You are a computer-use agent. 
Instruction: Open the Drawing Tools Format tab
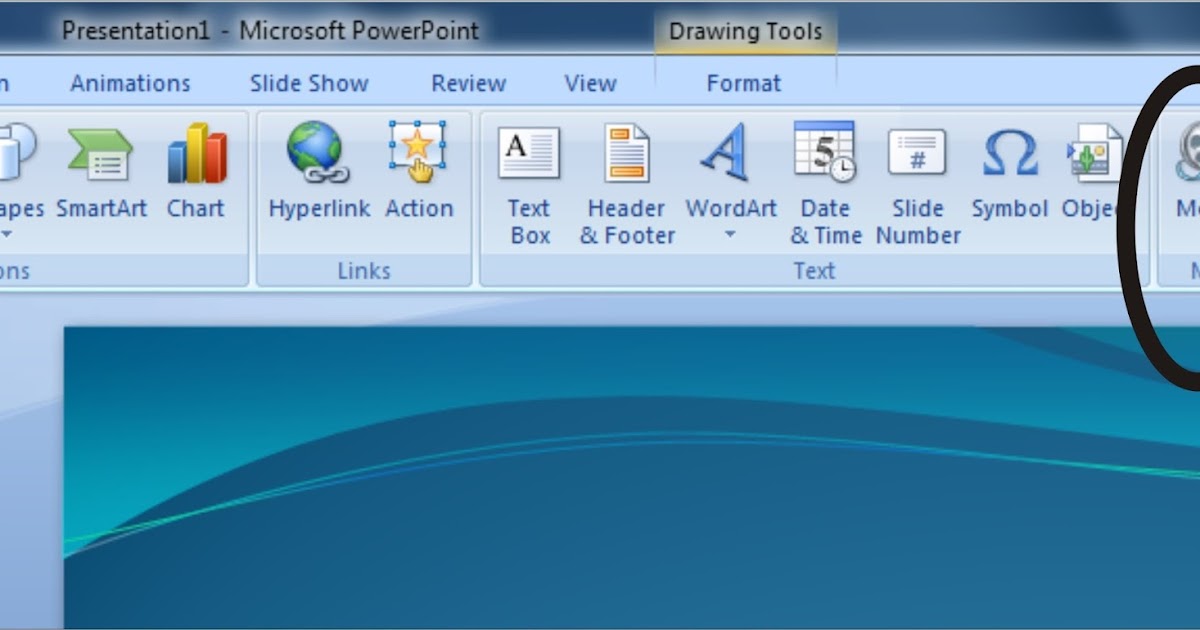coord(743,84)
